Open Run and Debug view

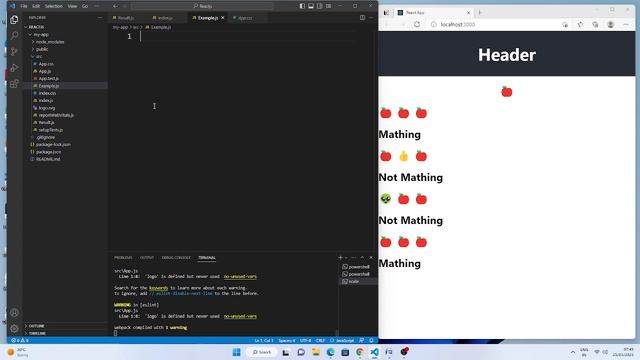(x=14, y=68)
